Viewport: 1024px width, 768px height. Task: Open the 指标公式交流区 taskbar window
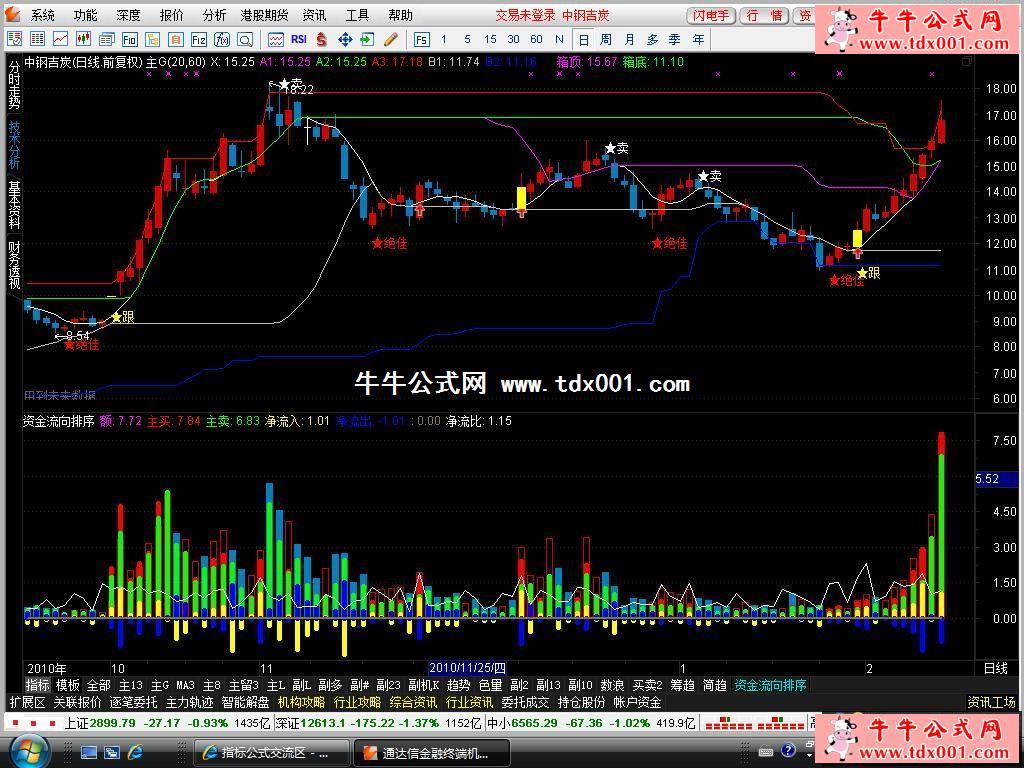click(272, 753)
